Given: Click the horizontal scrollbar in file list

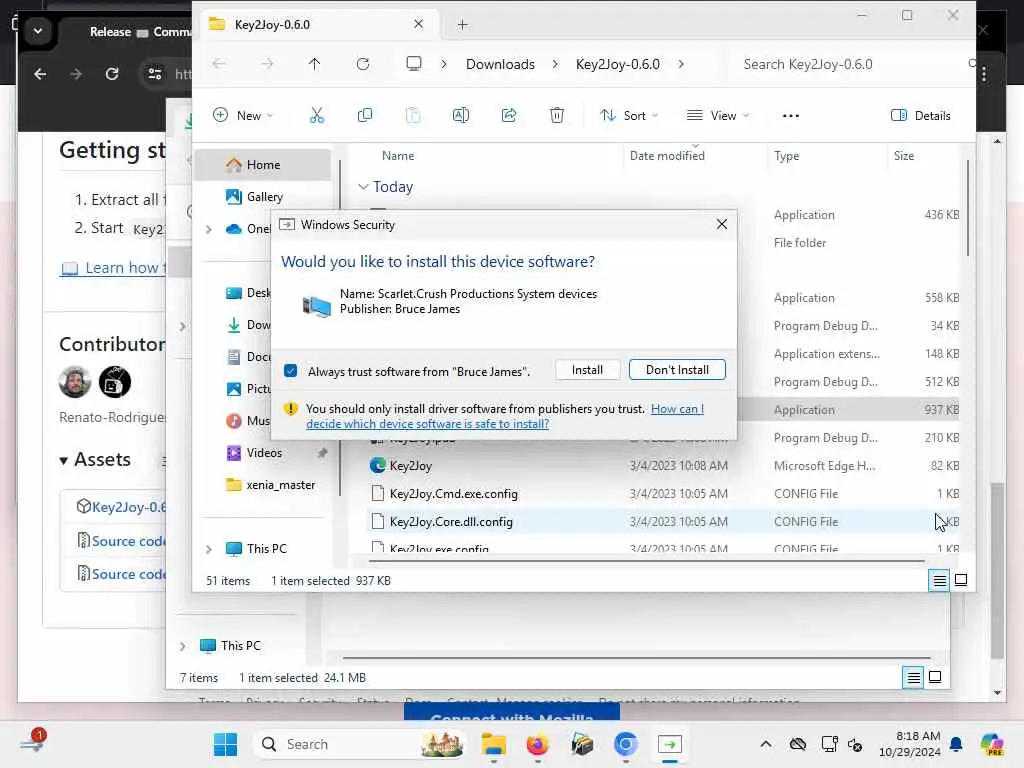Looking at the screenshot, I should 647,561.
